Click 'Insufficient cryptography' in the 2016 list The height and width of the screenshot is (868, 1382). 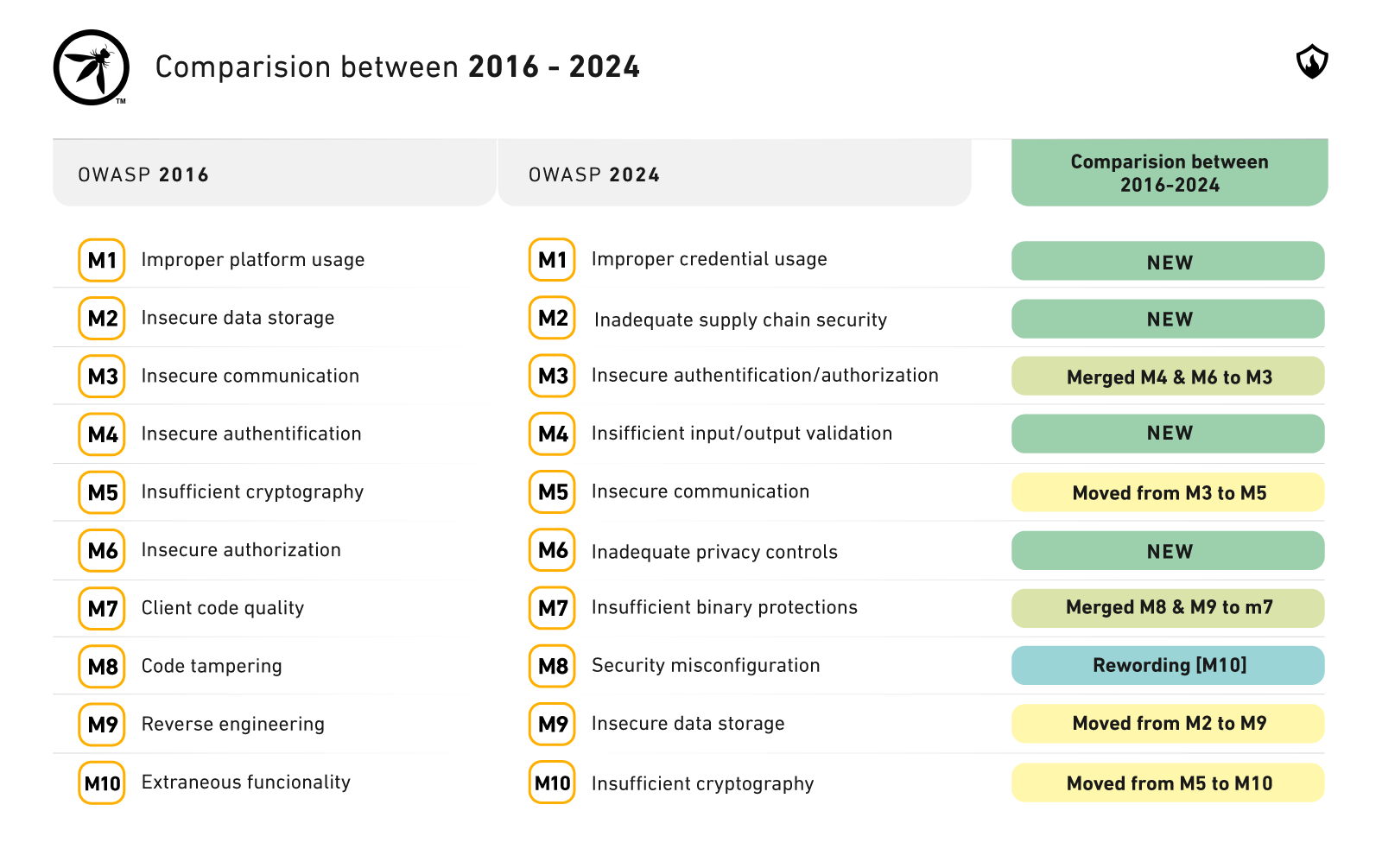(x=252, y=492)
